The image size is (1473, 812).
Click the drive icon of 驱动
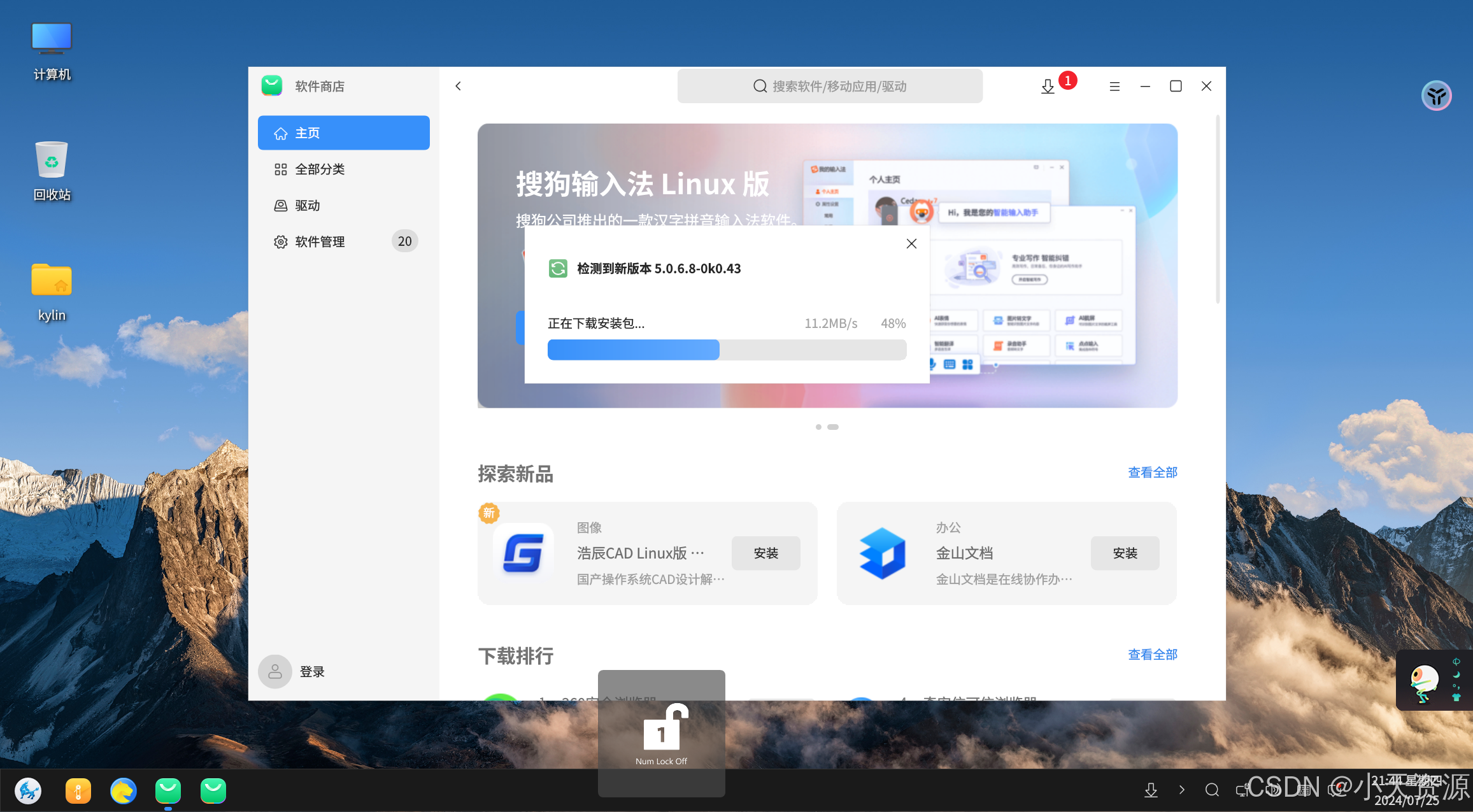point(280,206)
